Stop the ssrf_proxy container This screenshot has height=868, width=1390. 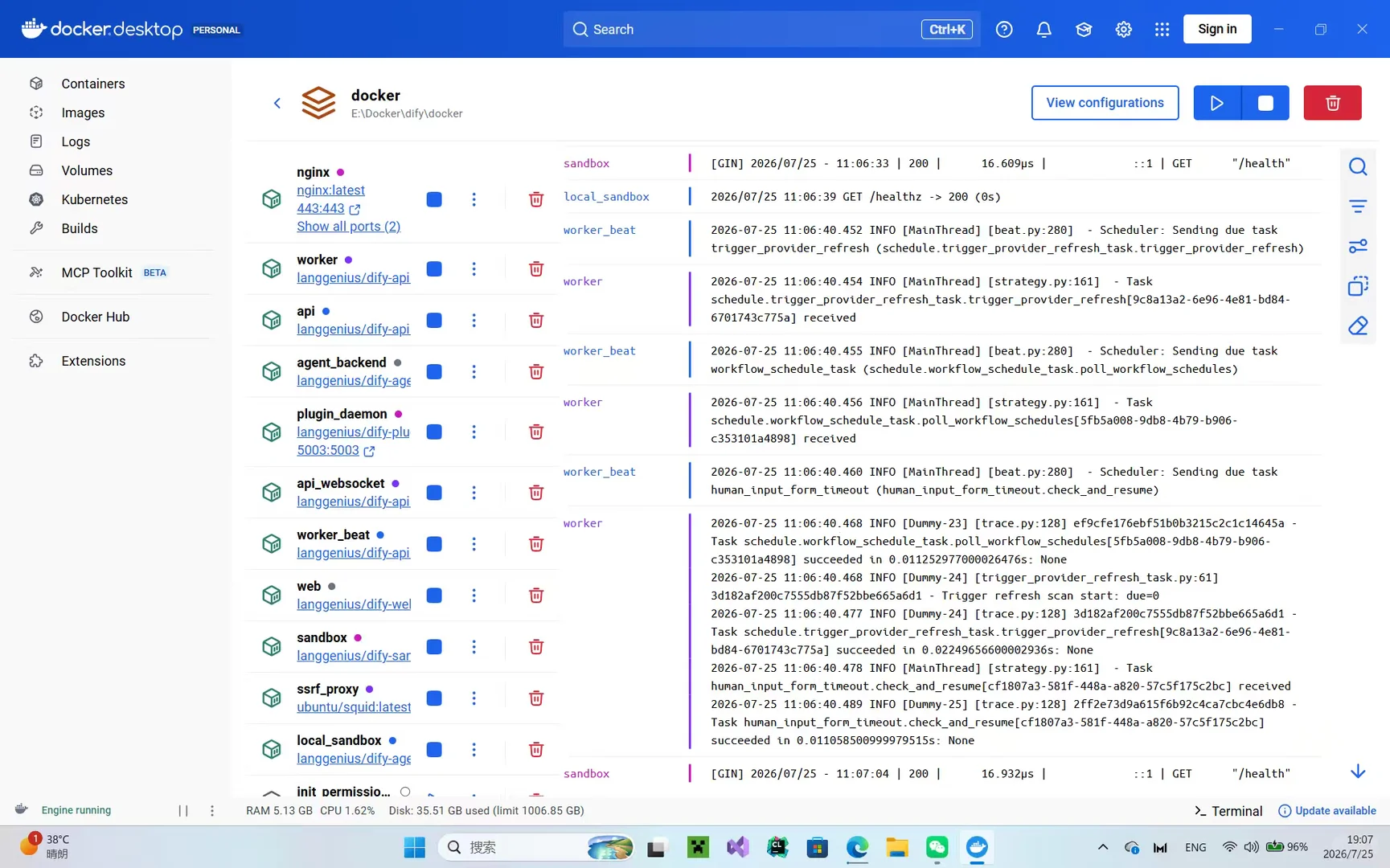(x=434, y=698)
